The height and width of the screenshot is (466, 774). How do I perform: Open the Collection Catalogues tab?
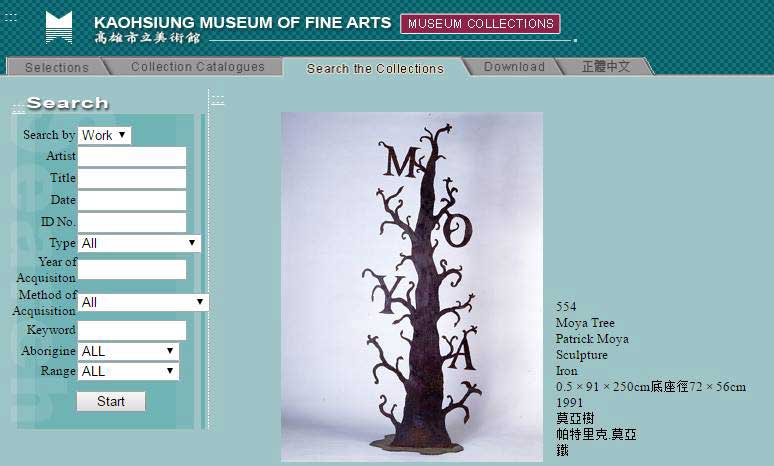(x=197, y=67)
